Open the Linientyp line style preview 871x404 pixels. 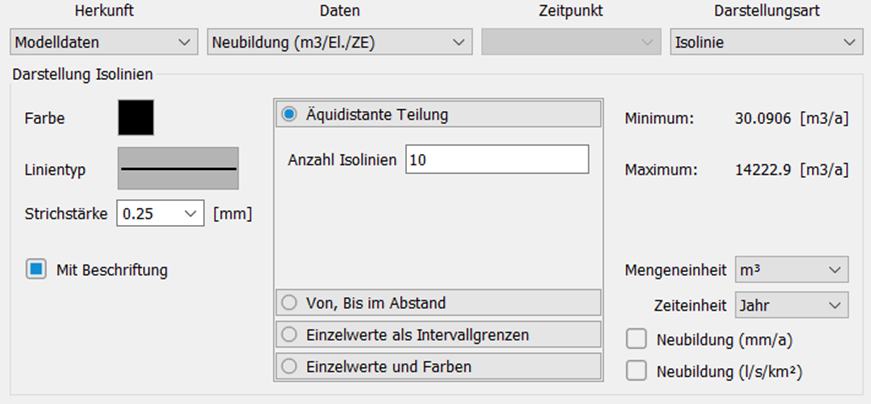pos(178,168)
